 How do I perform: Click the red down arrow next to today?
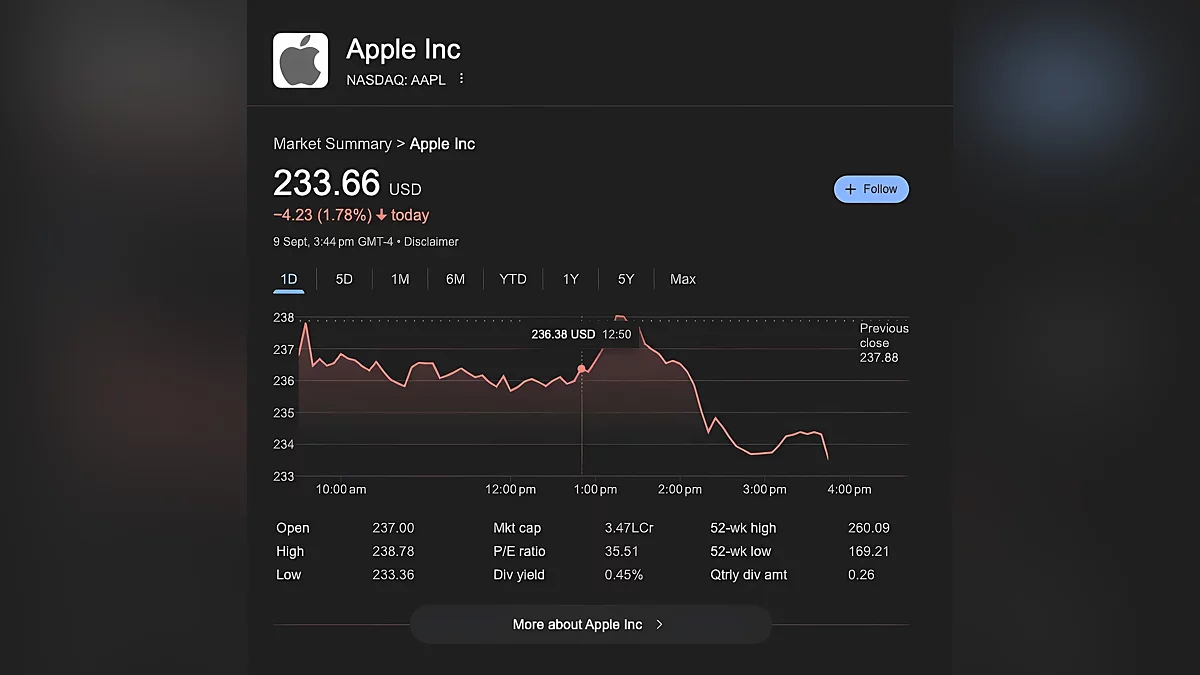(381, 215)
